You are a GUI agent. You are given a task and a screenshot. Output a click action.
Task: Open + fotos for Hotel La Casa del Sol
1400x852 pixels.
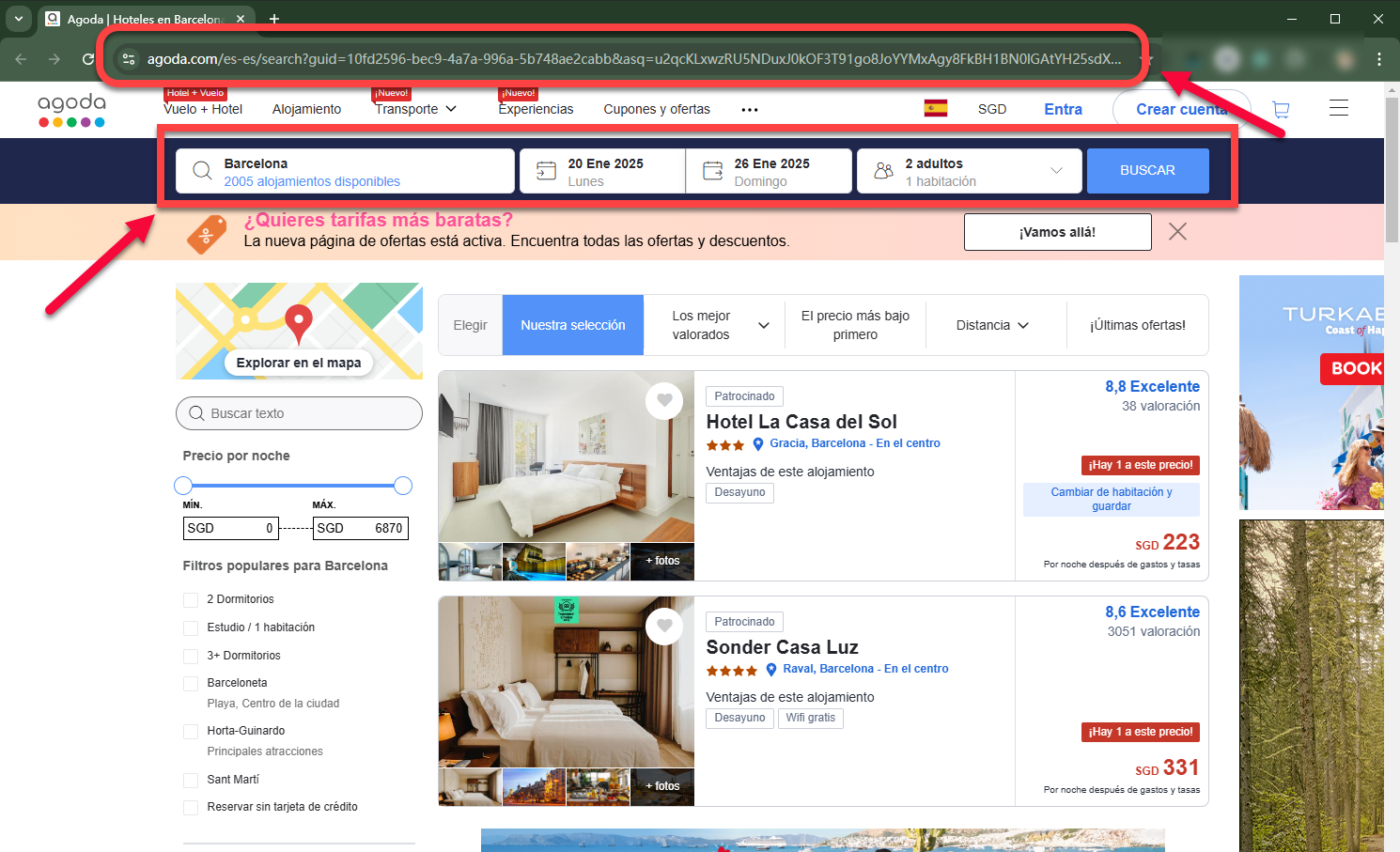662,561
